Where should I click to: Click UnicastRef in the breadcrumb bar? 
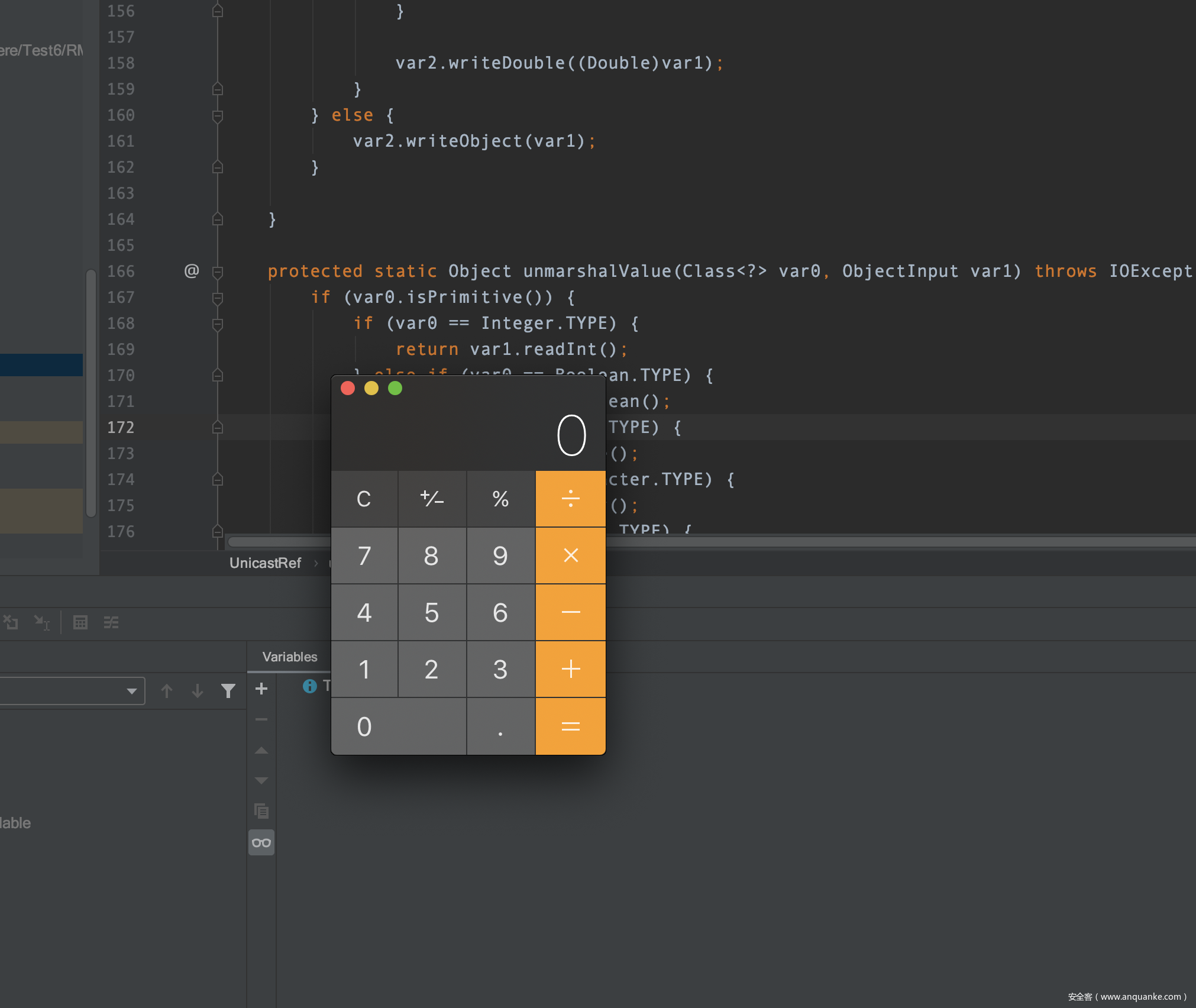coord(265,563)
